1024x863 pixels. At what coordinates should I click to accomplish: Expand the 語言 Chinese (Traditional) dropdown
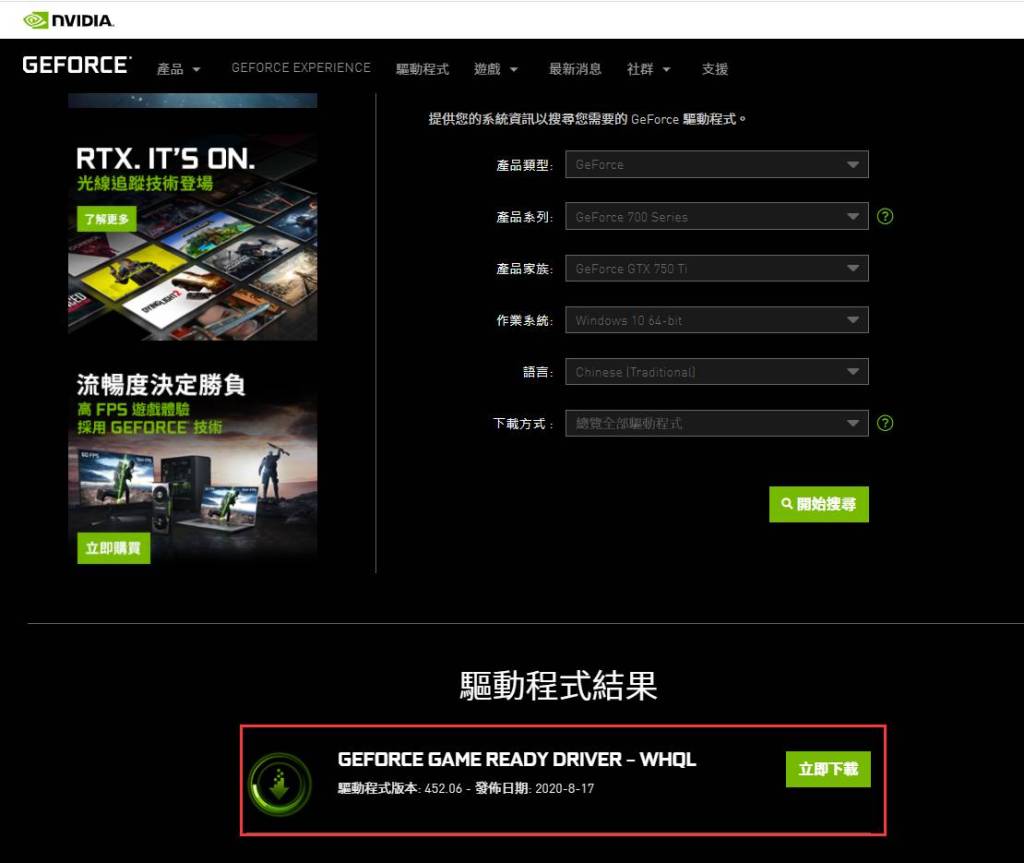[x=716, y=372]
